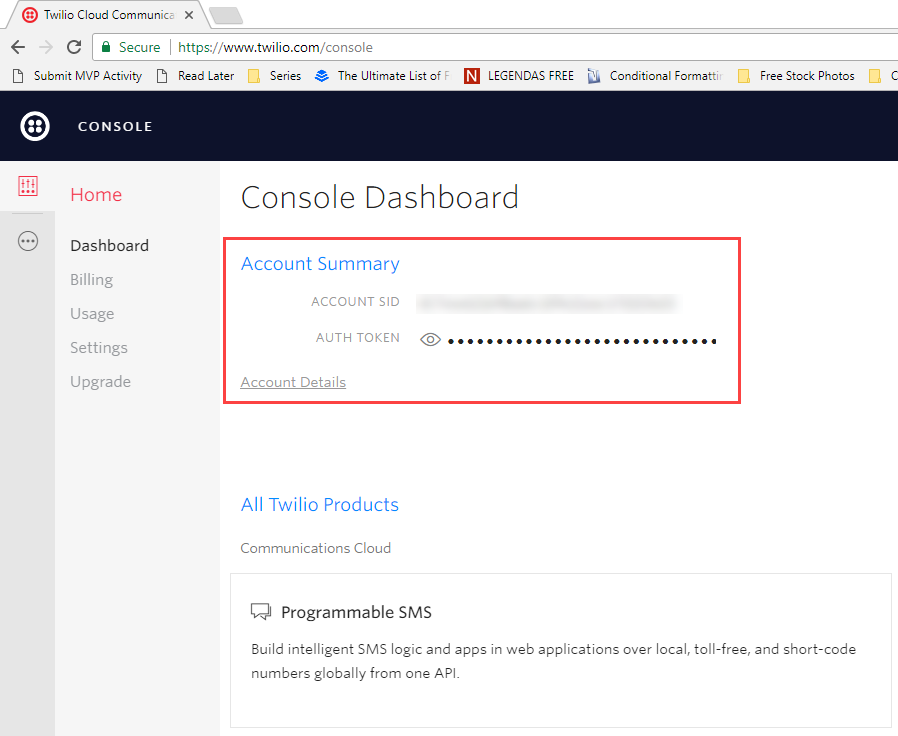Click the Account Summary heading
Screen dimensions: 898x736
coord(320,263)
